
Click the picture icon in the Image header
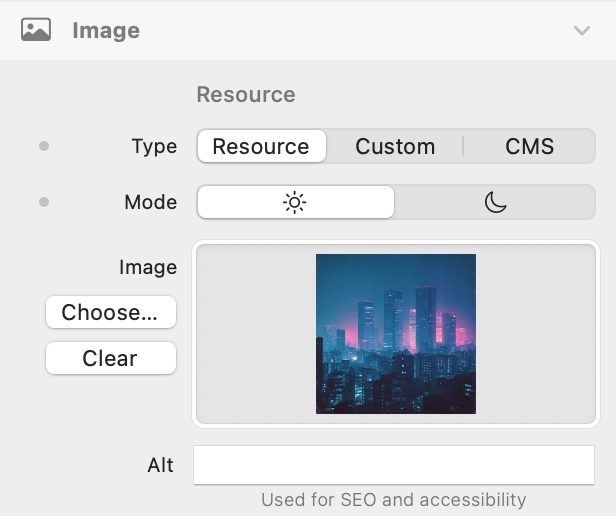point(36,30)
